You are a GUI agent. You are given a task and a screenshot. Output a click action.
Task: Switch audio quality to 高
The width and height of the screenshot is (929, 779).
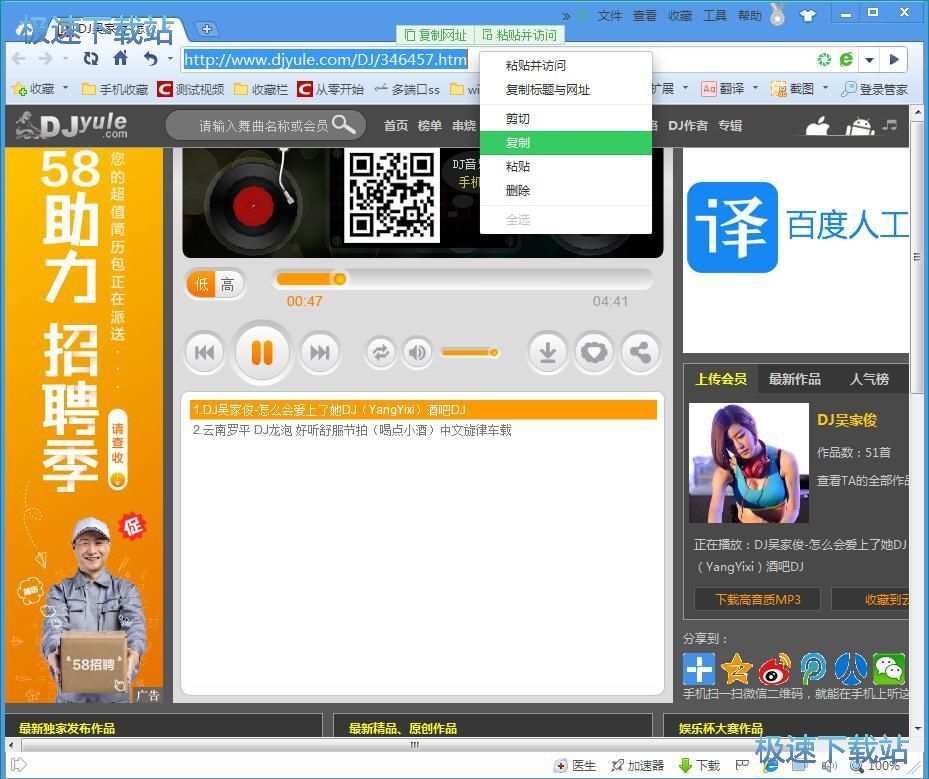(x=229, y=284)
